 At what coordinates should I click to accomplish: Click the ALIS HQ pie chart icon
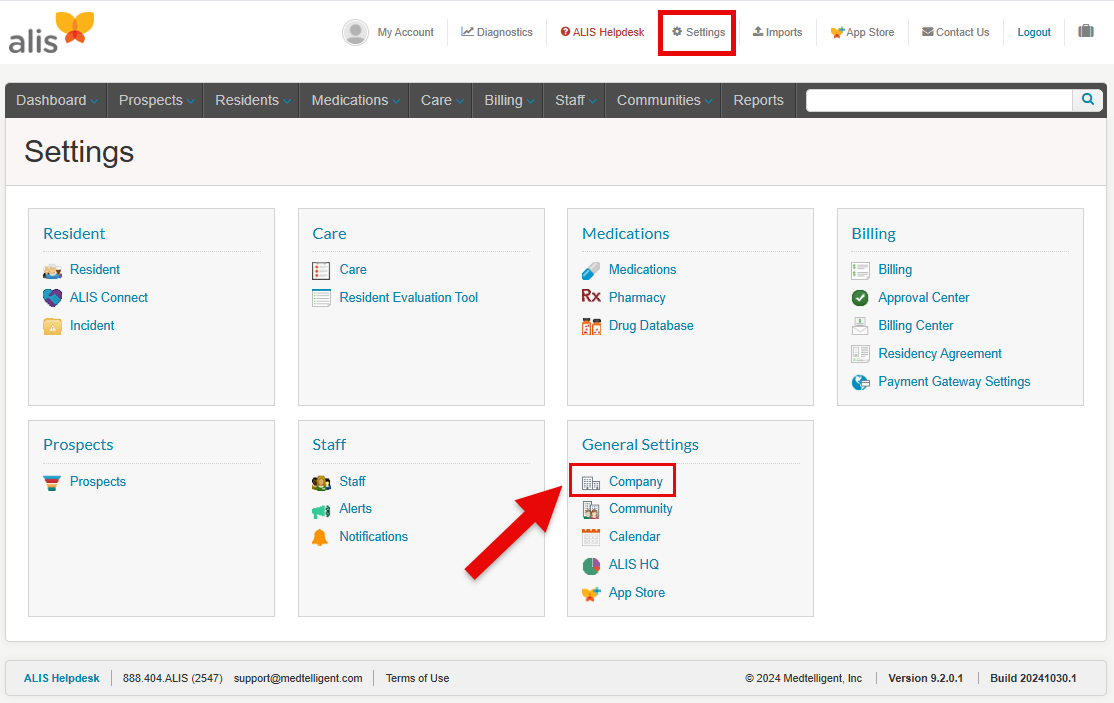[590, 565]
